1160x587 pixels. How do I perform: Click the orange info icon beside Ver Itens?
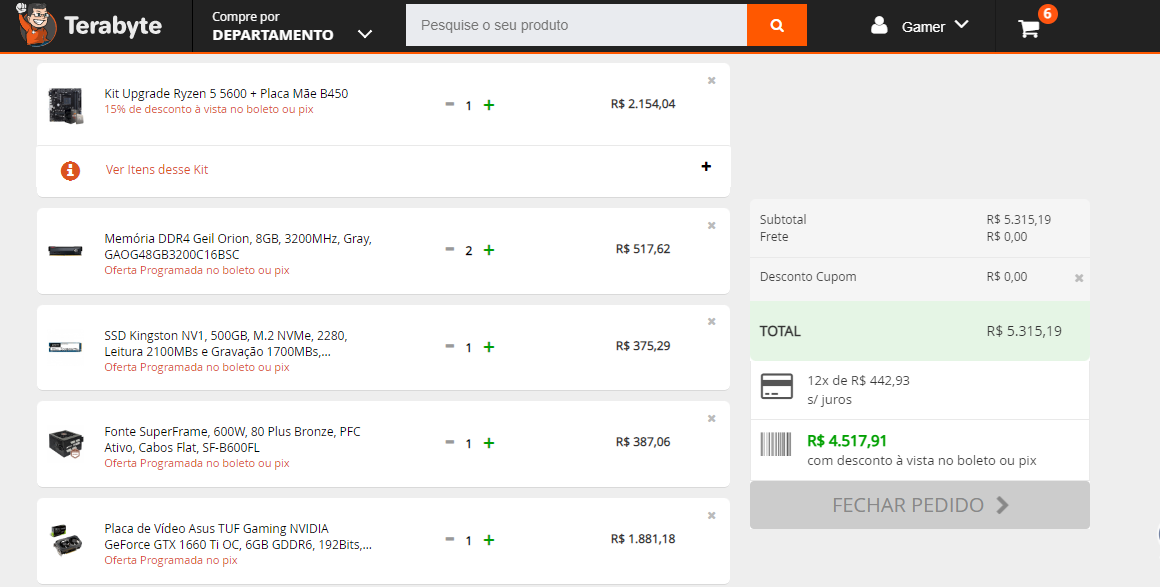70,170
